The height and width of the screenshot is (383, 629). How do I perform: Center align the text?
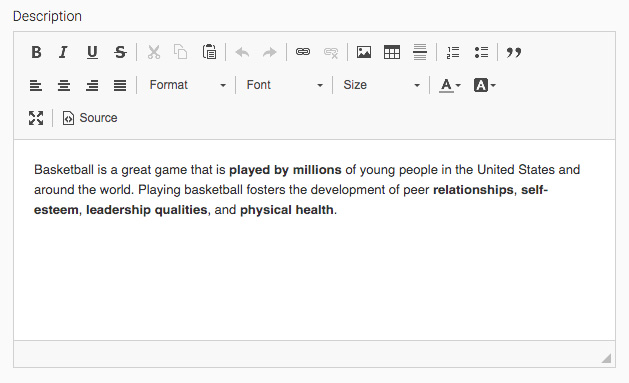point(64,85)
